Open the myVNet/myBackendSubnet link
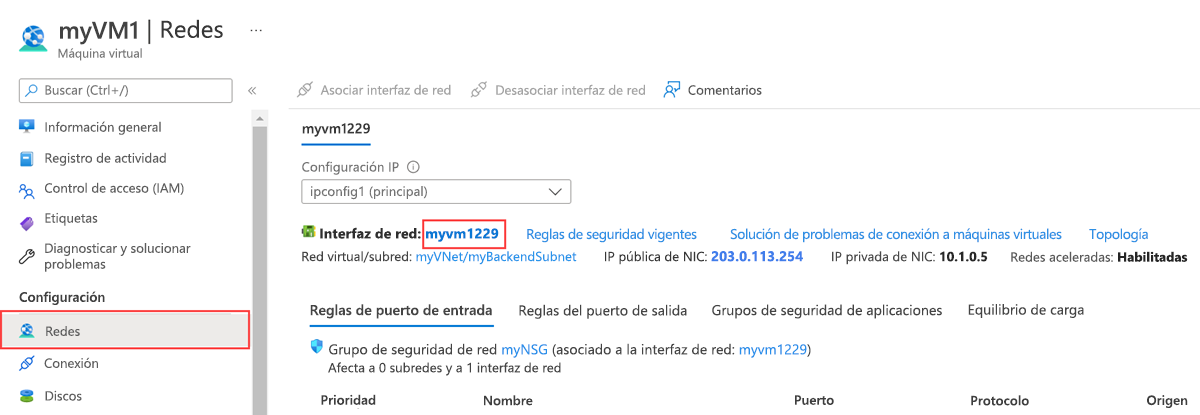The height and width of the screenshot is (415, 1200). [496, 257]
